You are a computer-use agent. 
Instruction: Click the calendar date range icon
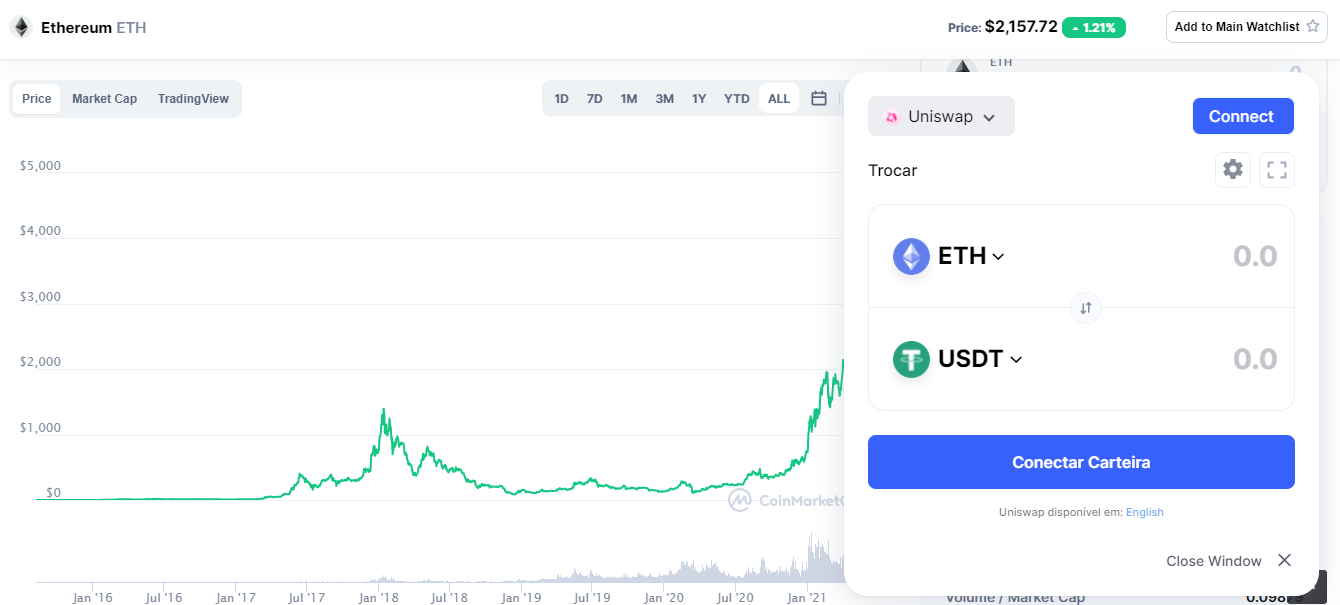819,99
